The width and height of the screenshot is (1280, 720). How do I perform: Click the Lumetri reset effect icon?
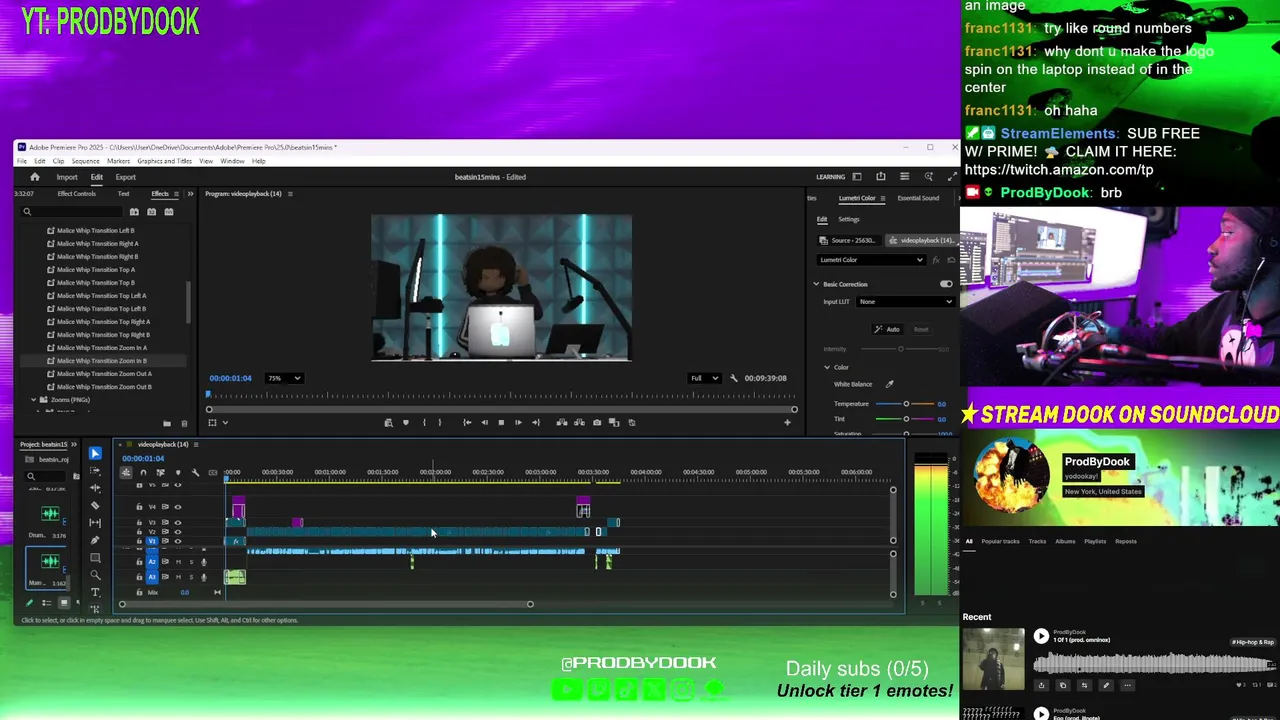pos(950,260)
